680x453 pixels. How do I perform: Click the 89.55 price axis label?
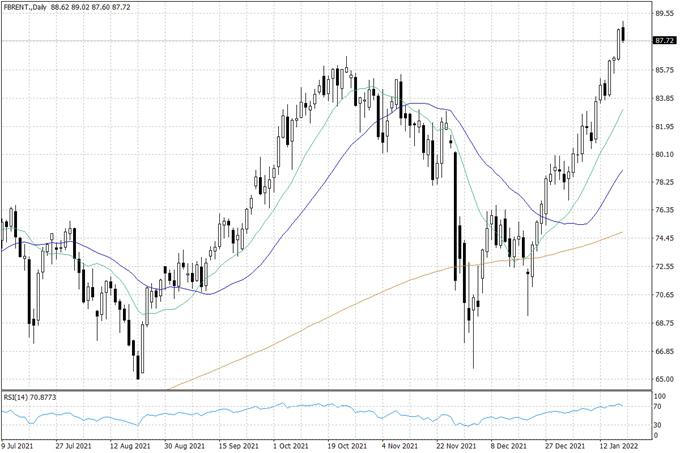tap(663, 14)
